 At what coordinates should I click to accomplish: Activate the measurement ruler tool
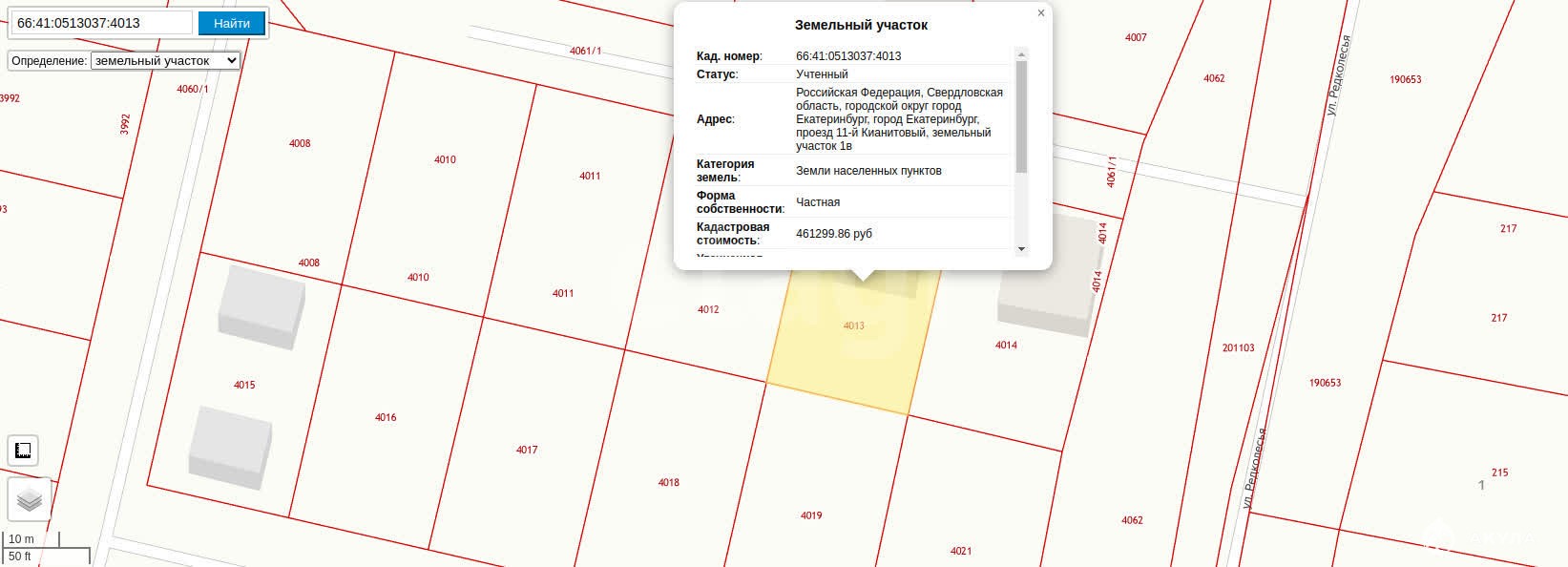click(x=24, y=451)
